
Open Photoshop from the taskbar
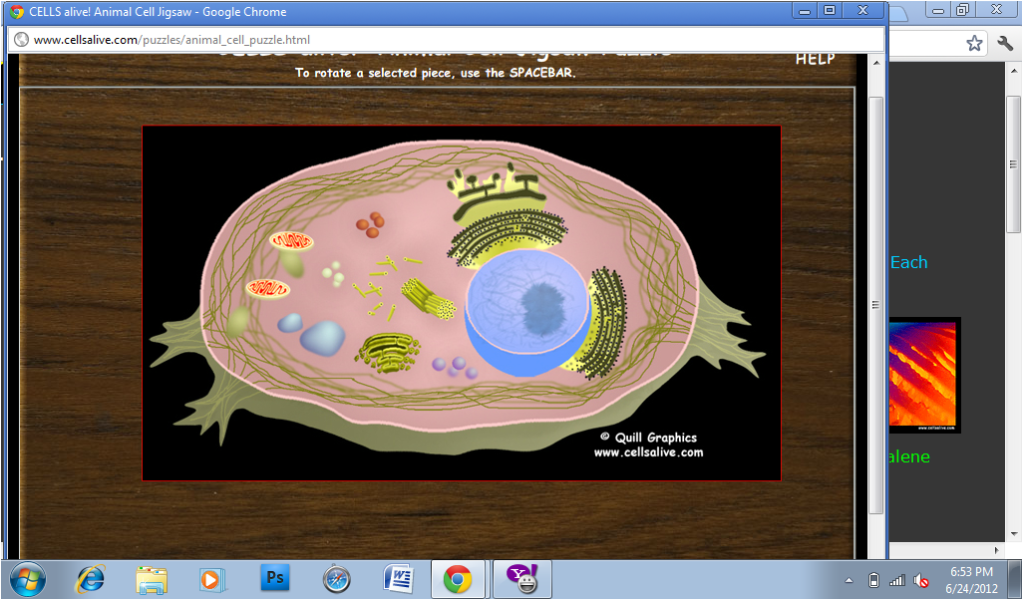tap(274, 579)
